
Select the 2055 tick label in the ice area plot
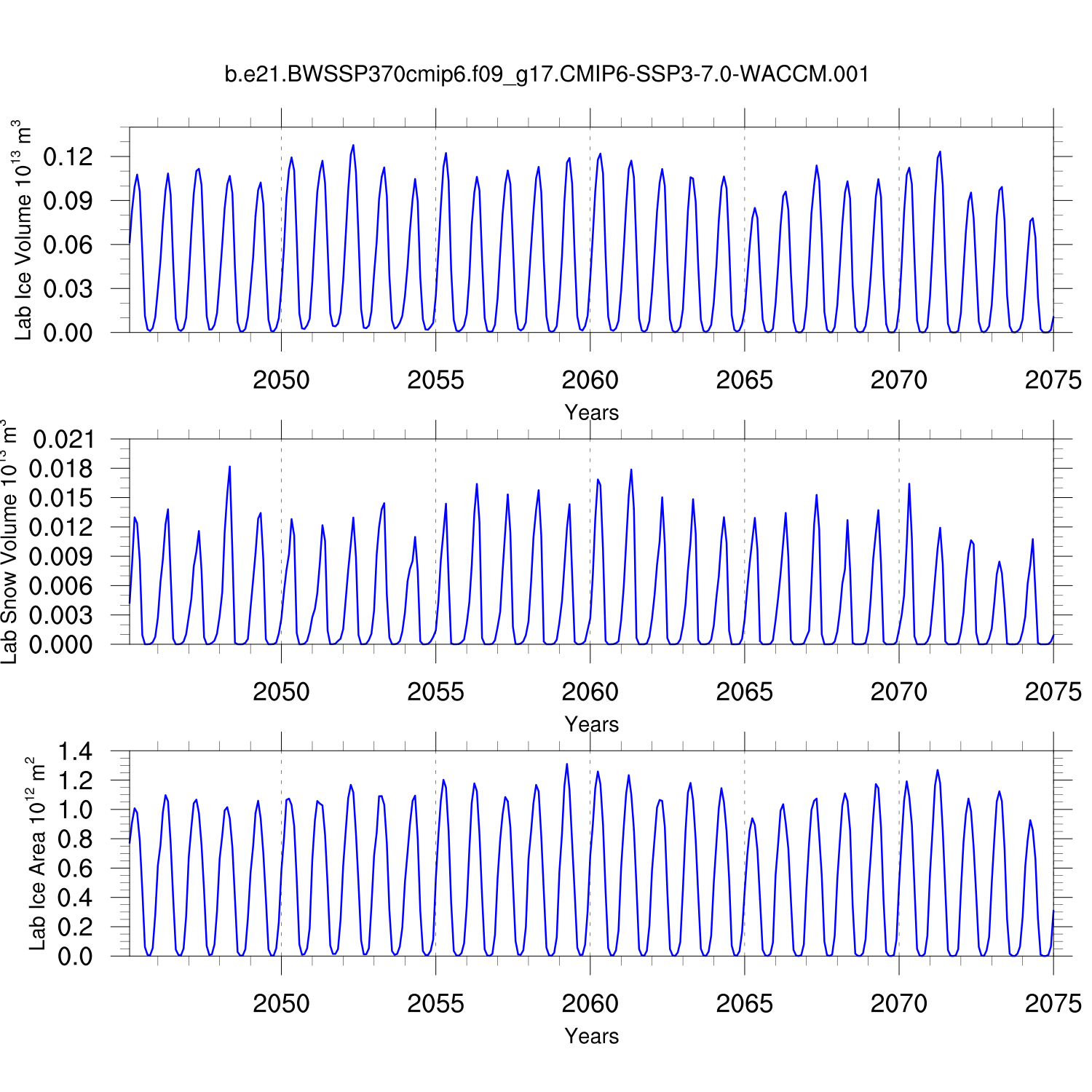(x=435, y=1004)
